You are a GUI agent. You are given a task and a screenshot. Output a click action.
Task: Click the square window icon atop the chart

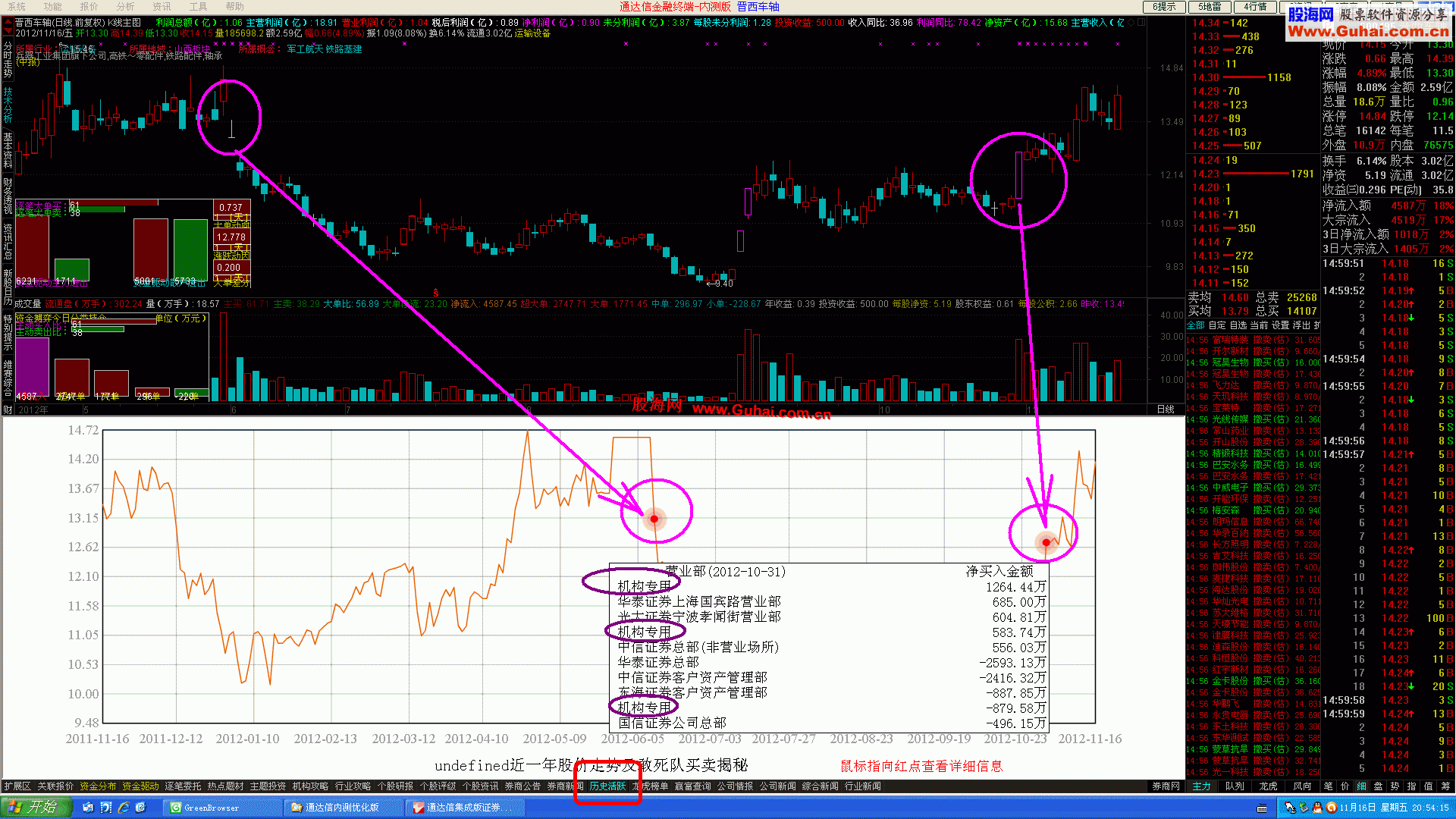point(1141,23)
